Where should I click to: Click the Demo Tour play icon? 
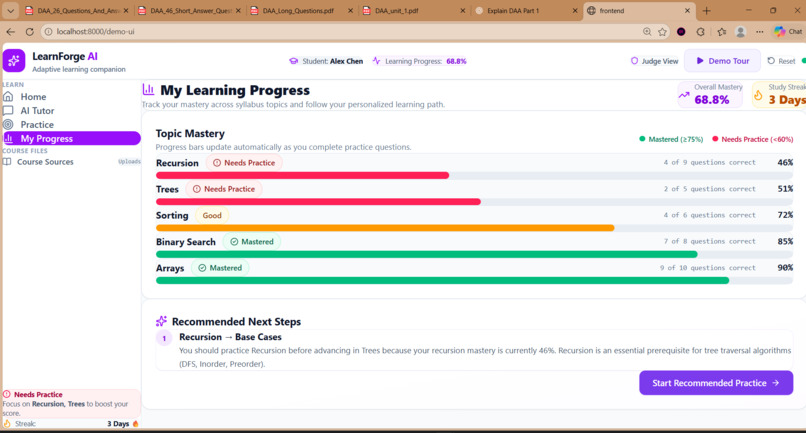point(700,61)
